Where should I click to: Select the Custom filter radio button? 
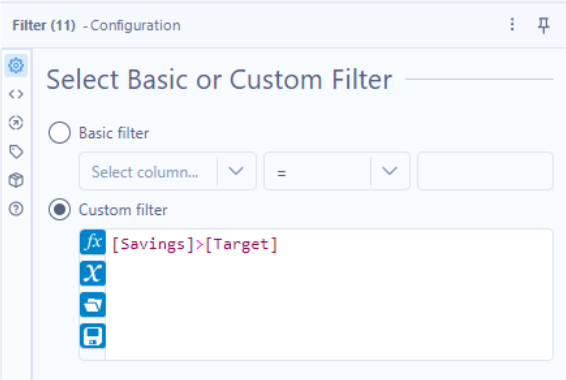click(x=60, y=210)
